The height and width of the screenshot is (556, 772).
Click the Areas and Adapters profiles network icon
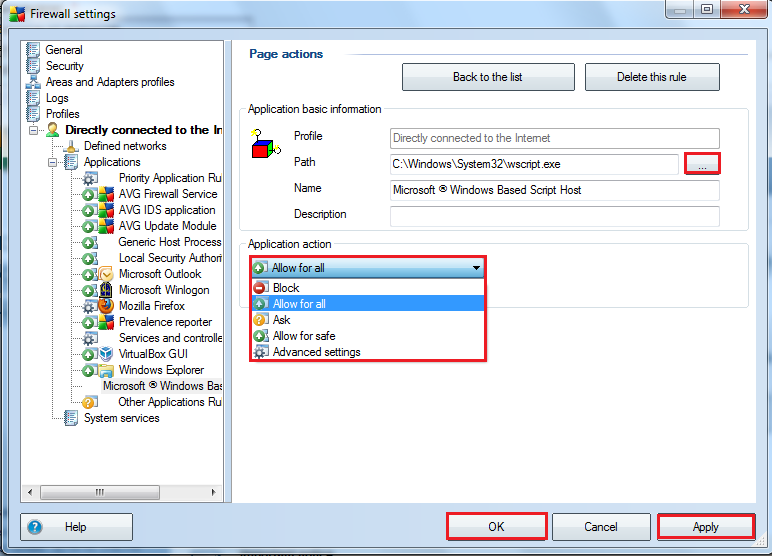click(x=33, y=82)
